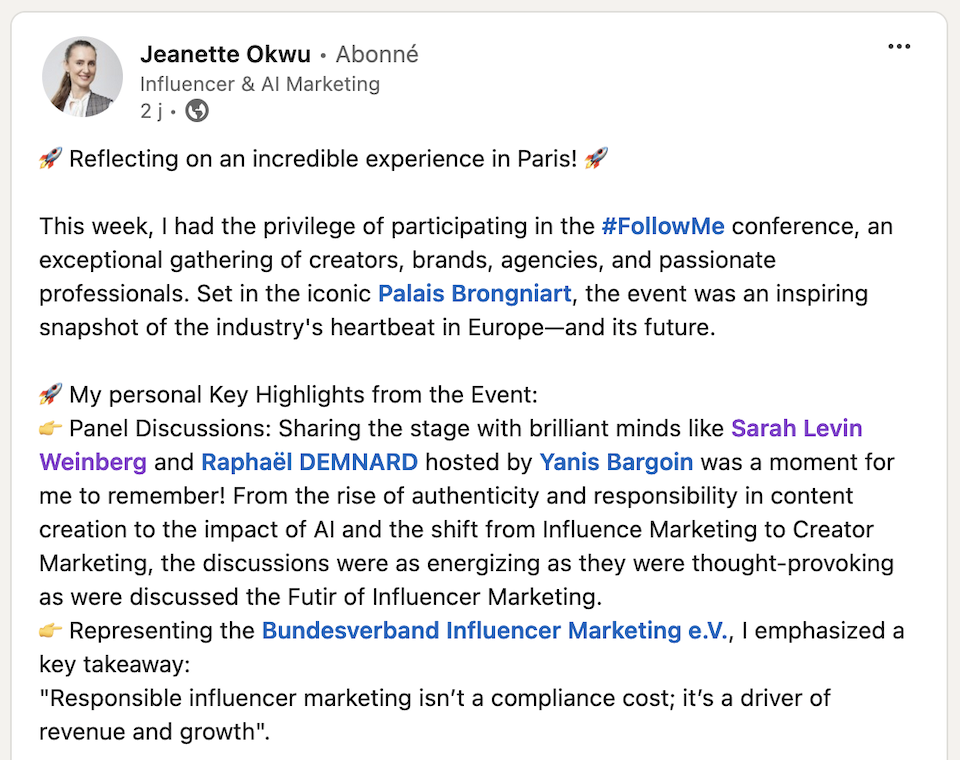Click the globe public visibility icon
The height and width of the screenshot is (760, 960).
click(x=197, y=111)
